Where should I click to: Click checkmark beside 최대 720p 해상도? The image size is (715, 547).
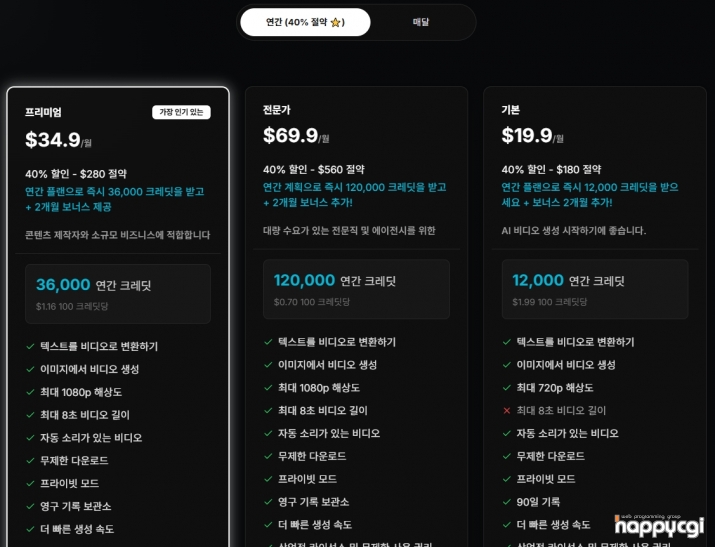point(506,388)
